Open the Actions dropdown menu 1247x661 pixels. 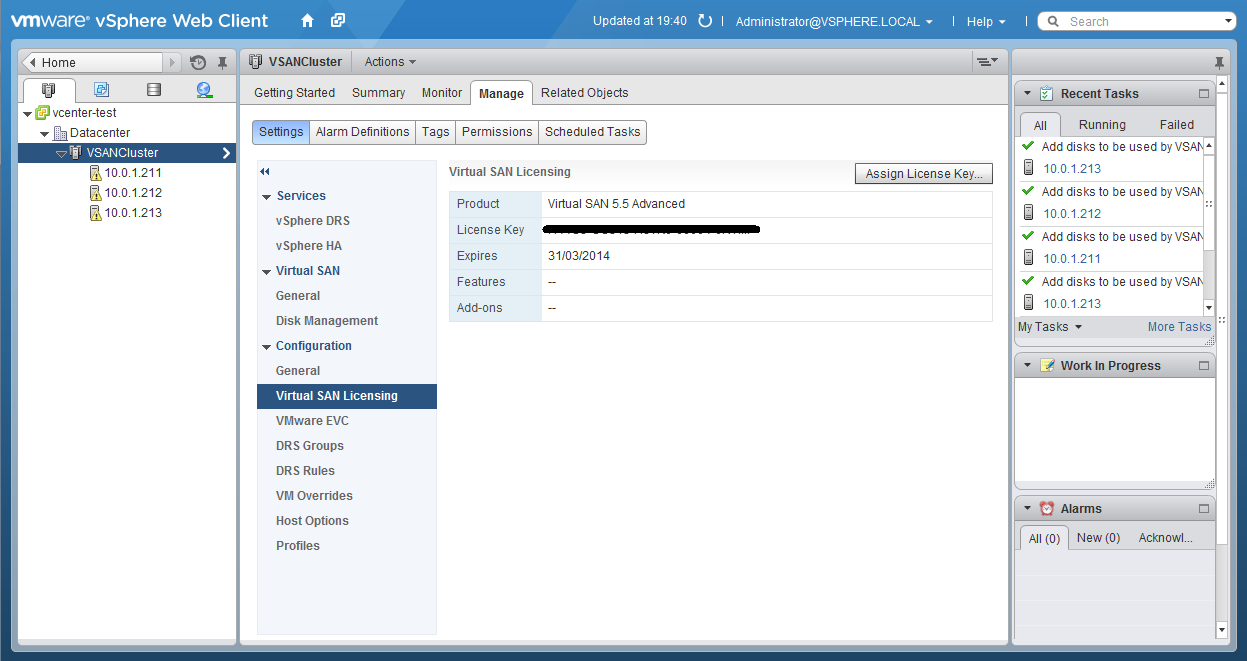pos(389,61)
